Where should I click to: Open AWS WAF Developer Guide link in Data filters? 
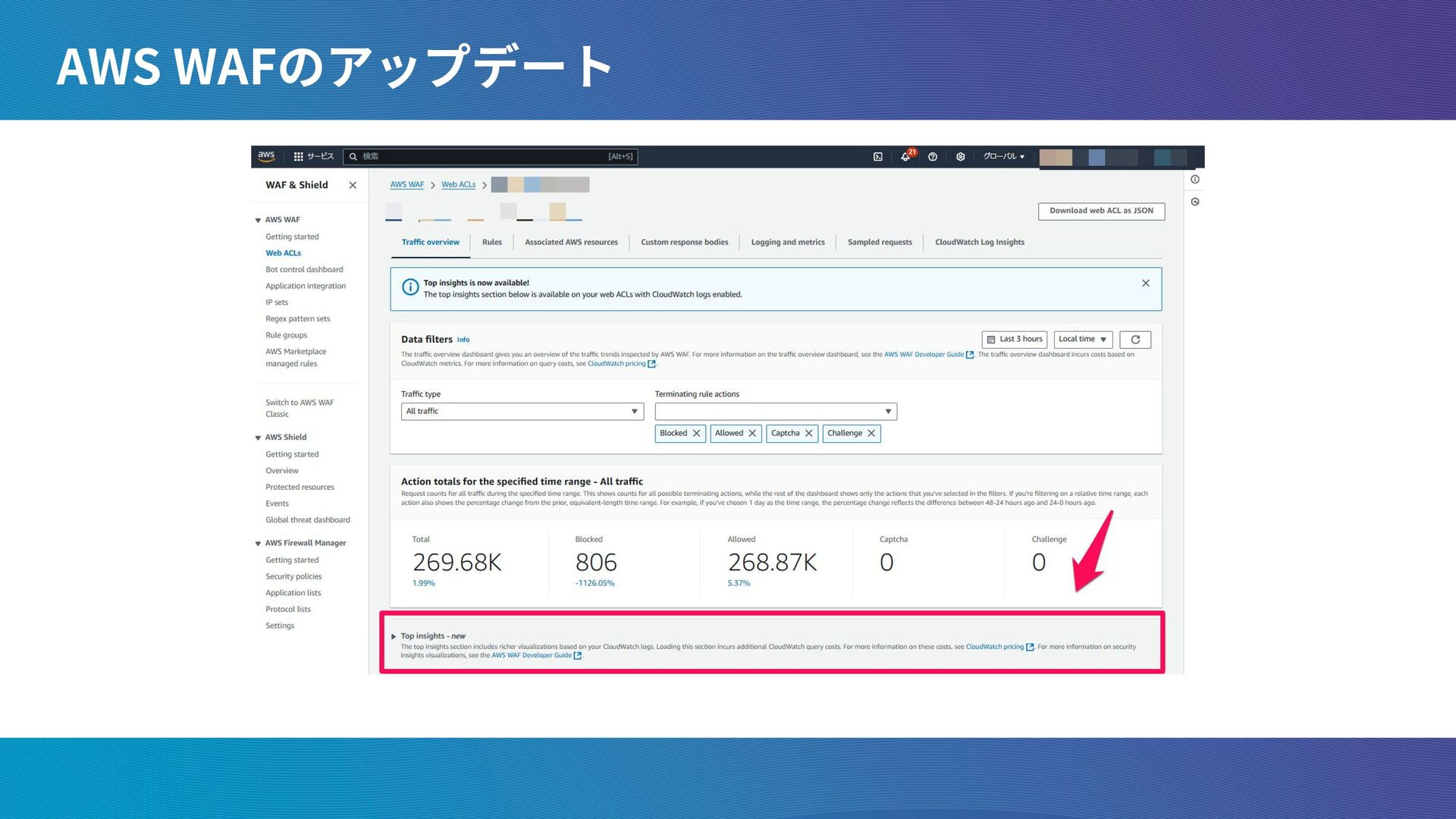pyautogui.click(x=928, y=355)
